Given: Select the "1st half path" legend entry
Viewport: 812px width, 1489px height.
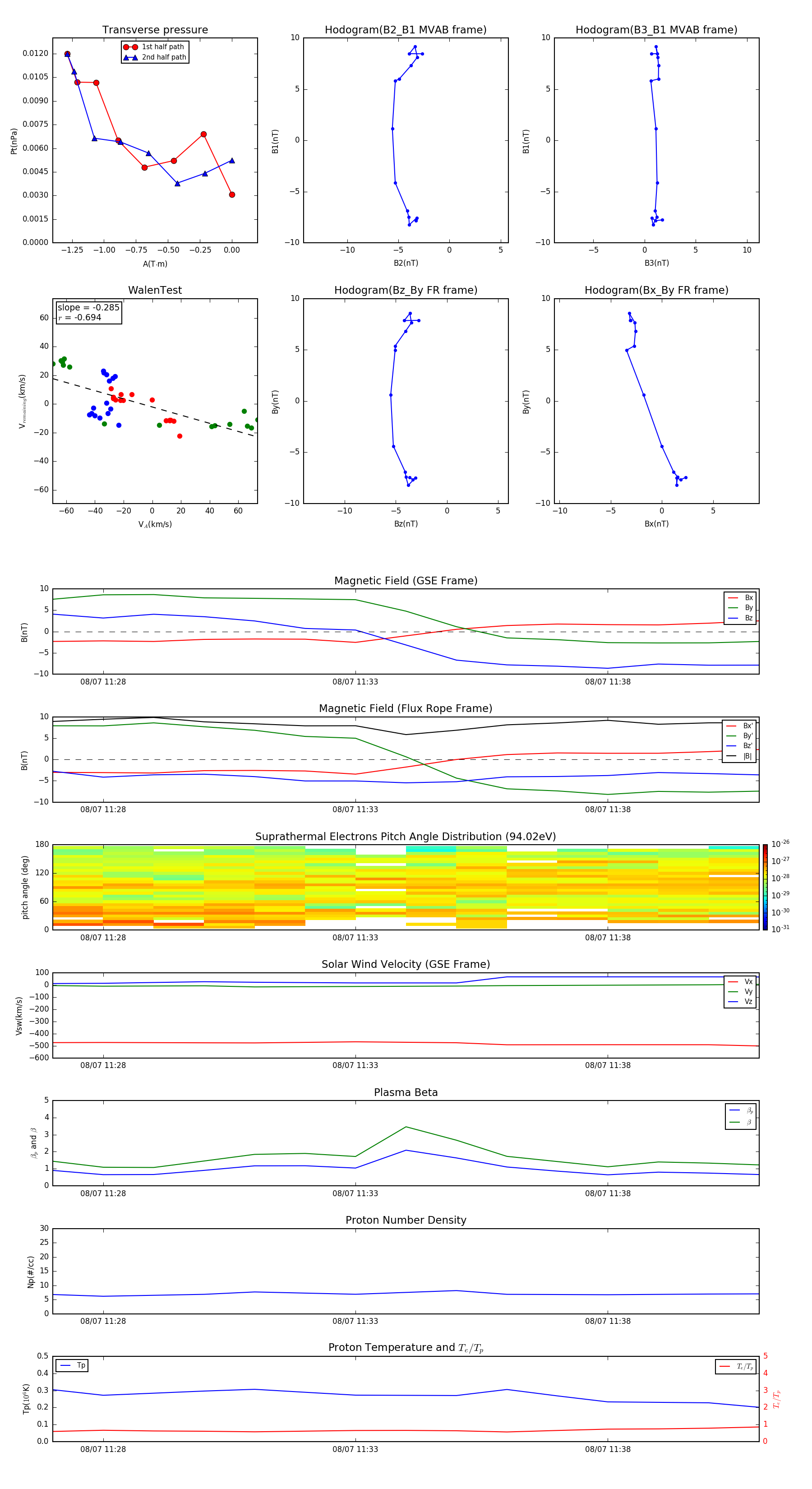Looking at the screenshot, I should (154, 47).
